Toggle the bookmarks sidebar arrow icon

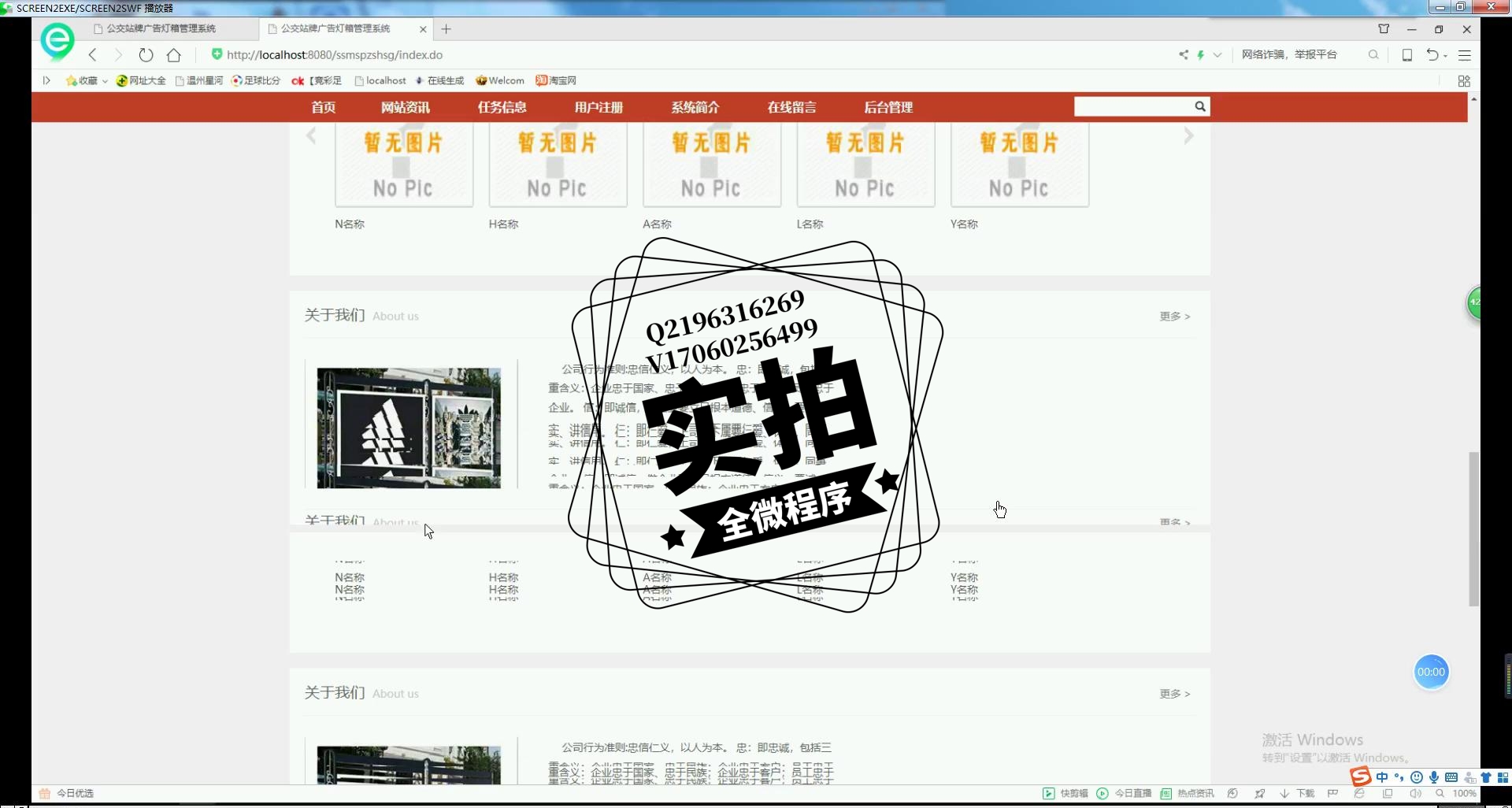click(x=46, y=80)
